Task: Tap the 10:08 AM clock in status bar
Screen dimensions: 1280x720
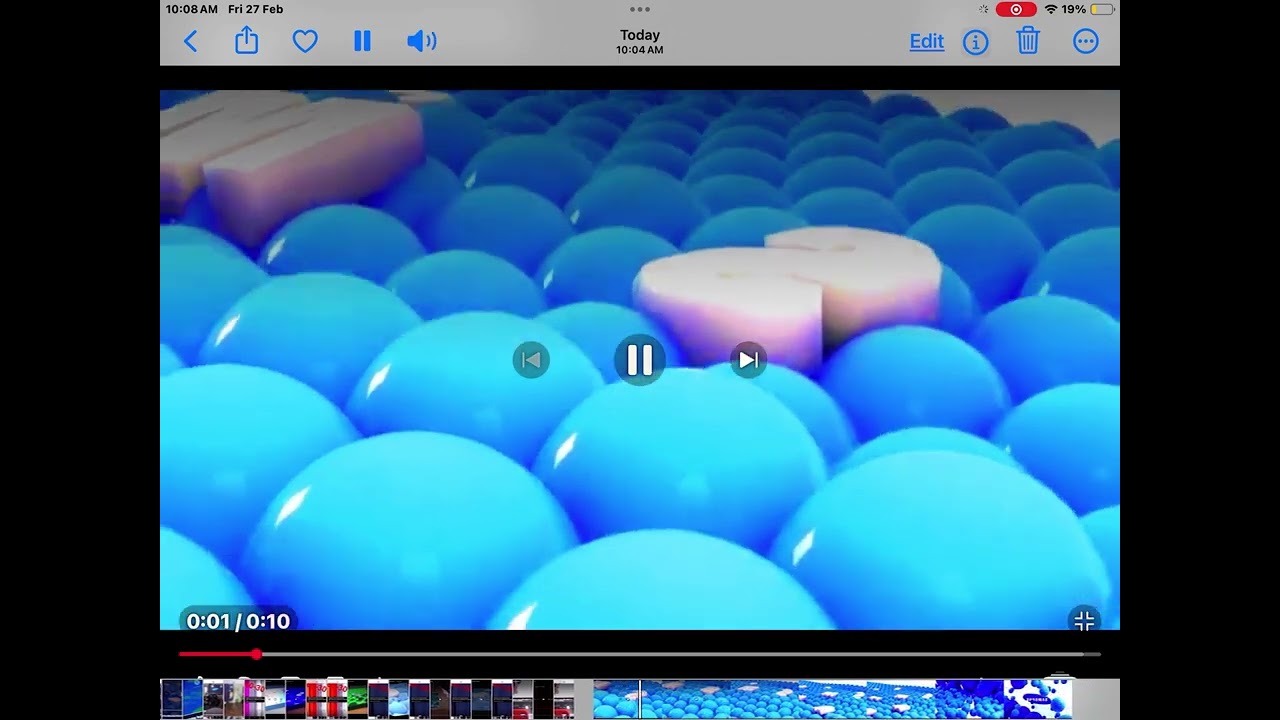Action: tap(192, 9)
